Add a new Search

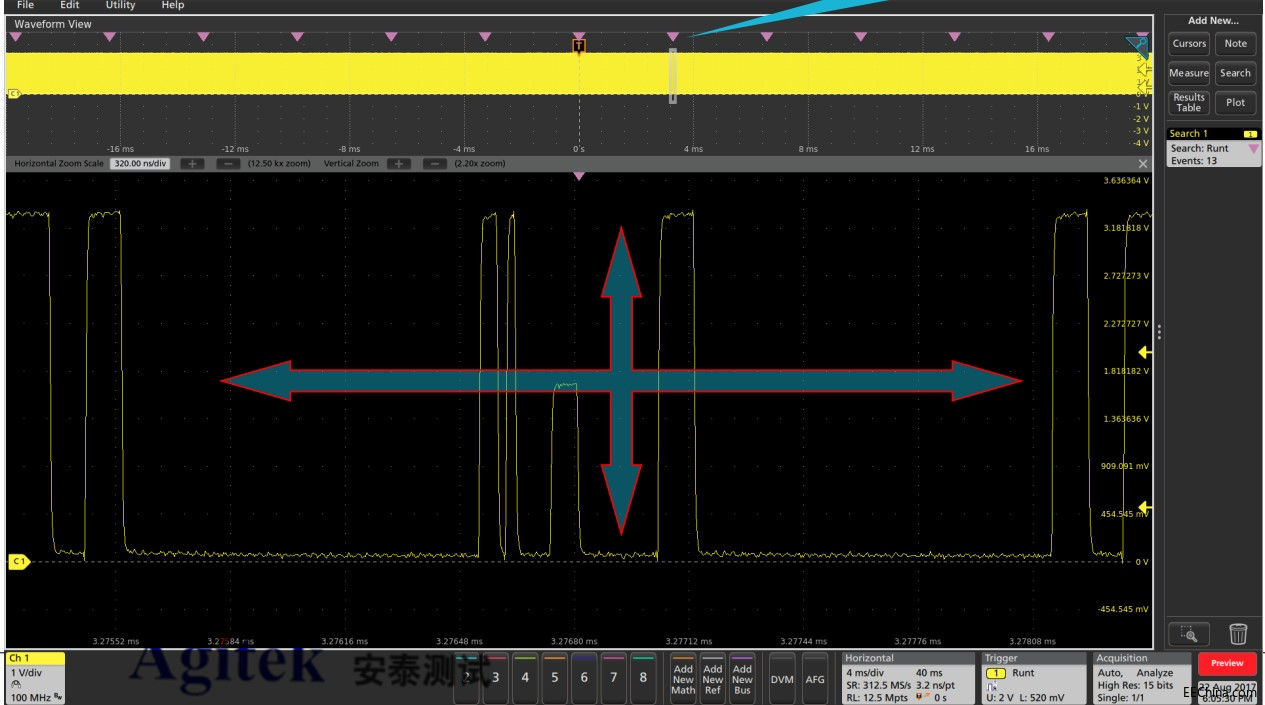click(1236, 73)
